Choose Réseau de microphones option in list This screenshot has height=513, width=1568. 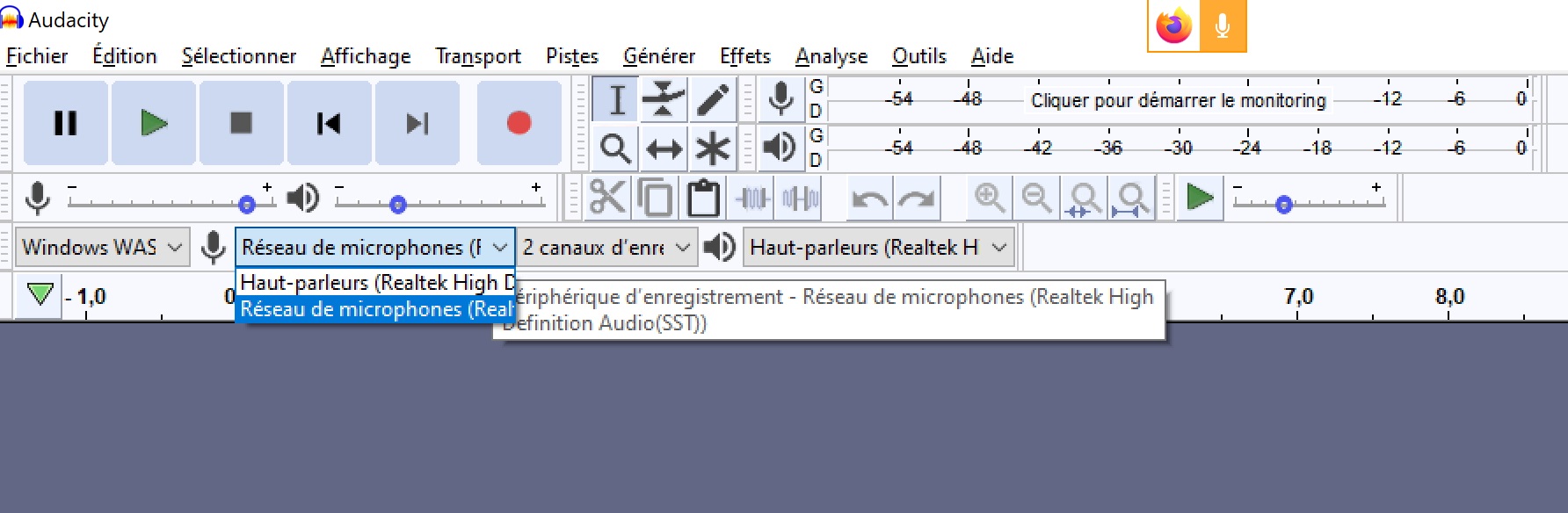pyautogui.click(x=376, y=309)
